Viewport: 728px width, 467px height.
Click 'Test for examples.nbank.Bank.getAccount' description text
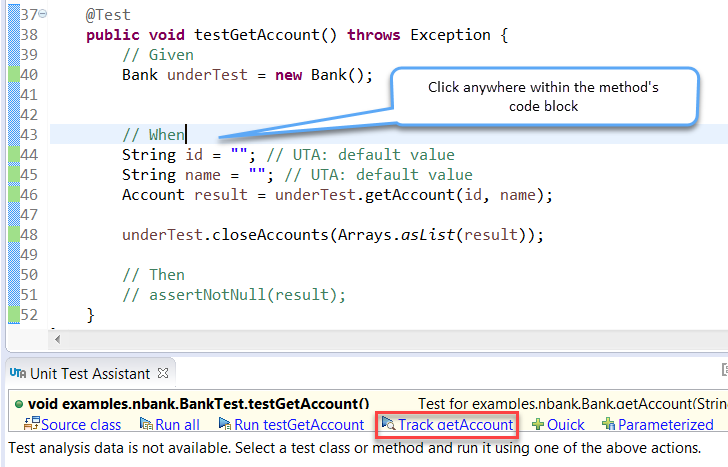pyautogui.click(x=573, y=404)
